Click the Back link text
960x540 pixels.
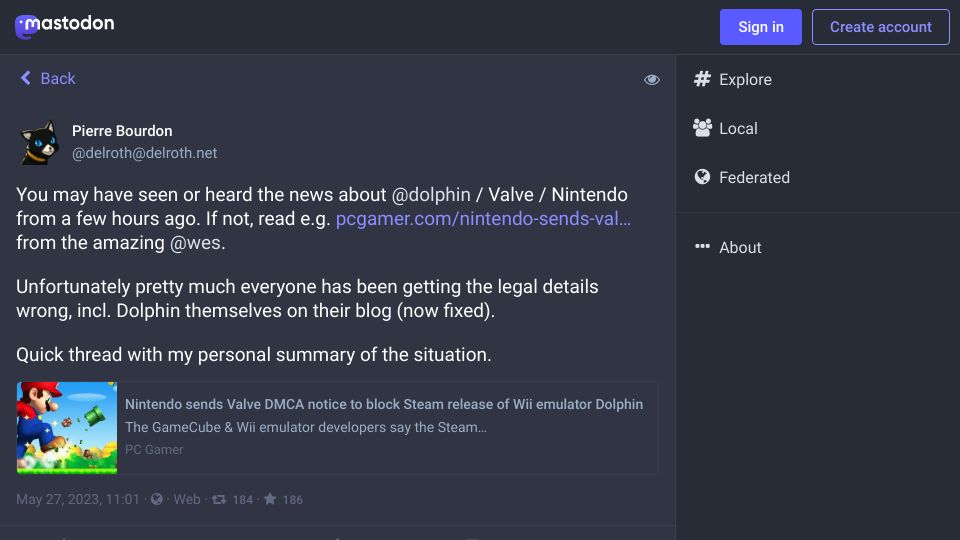(58, 78)
